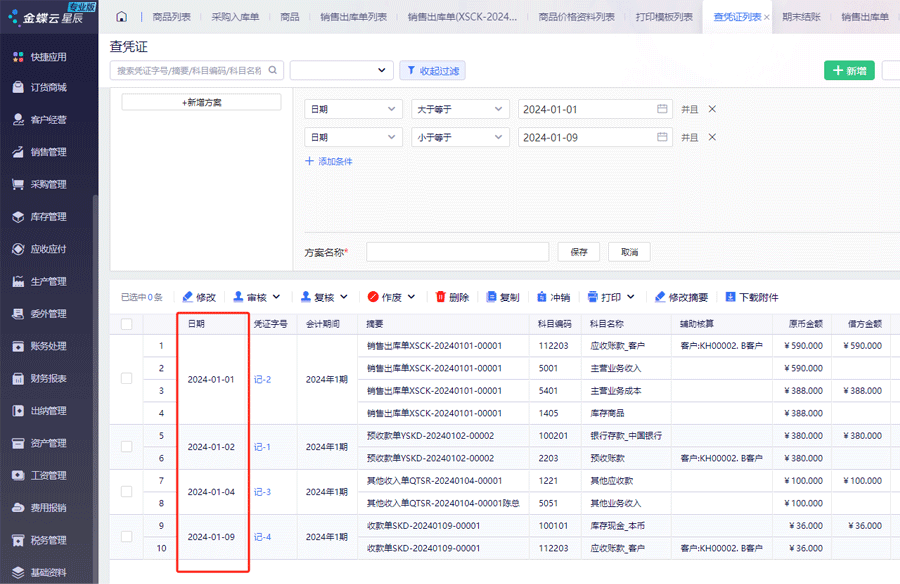Click the green 新增 button

tap(849, 71)
